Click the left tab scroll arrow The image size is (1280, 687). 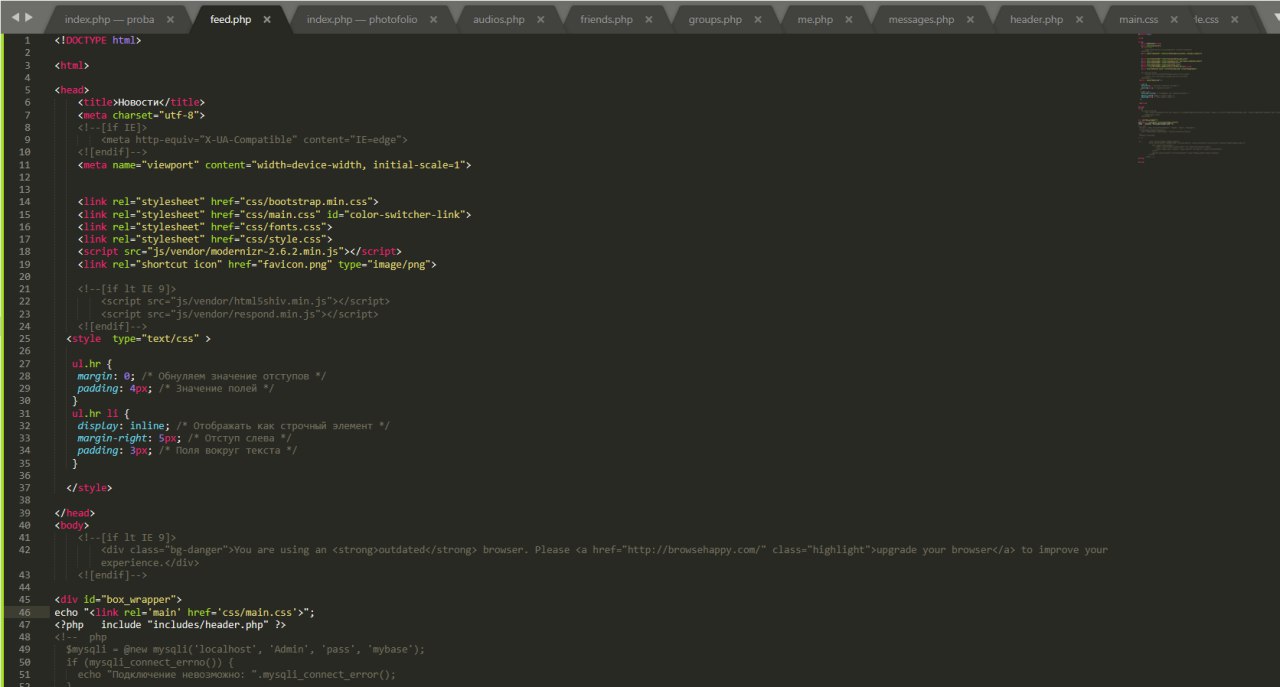[15, 18]
